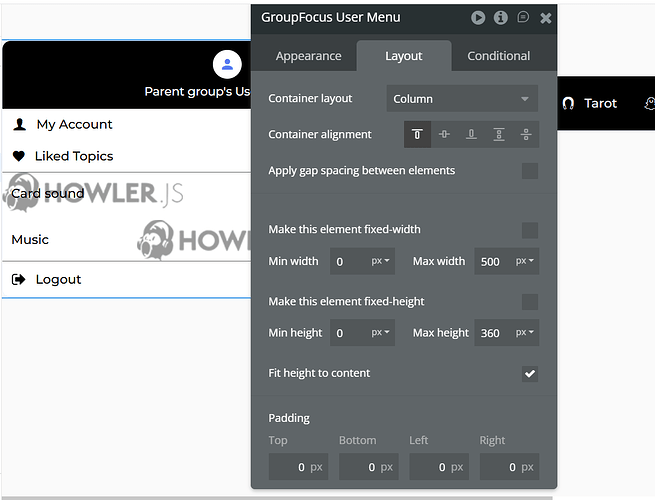This screenshot has height=500, width=655.
Task: Close the GroupFocus User Menu panel
Action: [546, 18]
